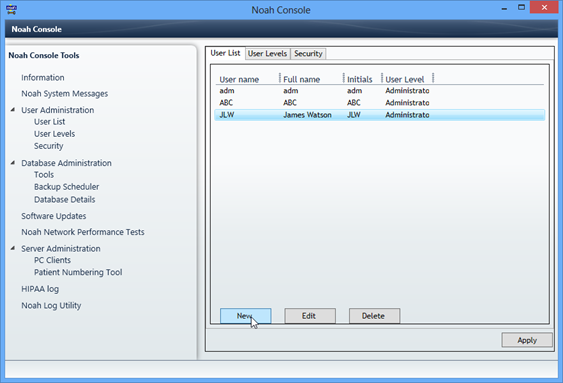Open Database Details

pyautogui.click(x=65, y=200)
